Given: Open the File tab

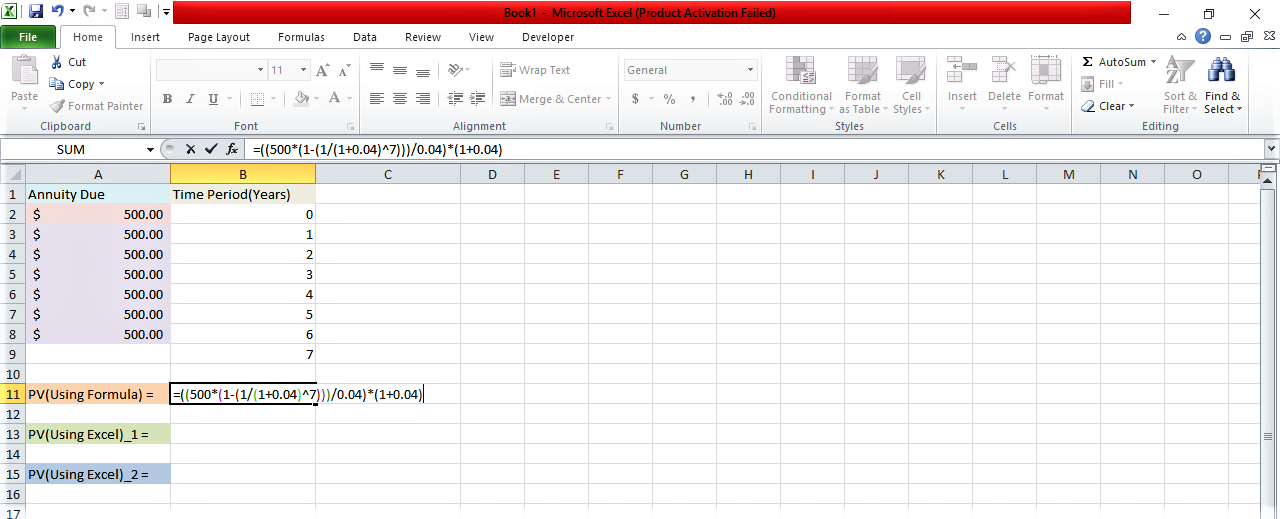Looking at the screenshot, I should click(28, 37).
